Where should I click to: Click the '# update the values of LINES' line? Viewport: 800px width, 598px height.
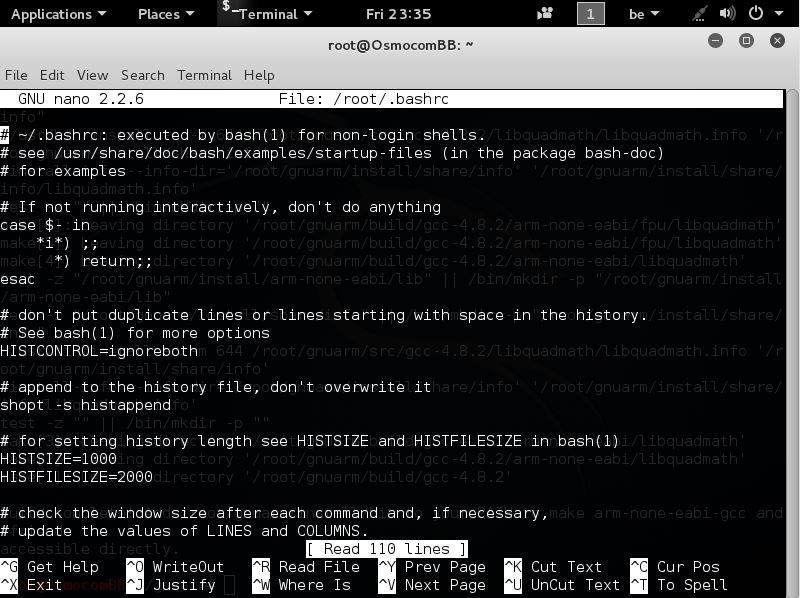pyautogui.click(x=184, y=531)
